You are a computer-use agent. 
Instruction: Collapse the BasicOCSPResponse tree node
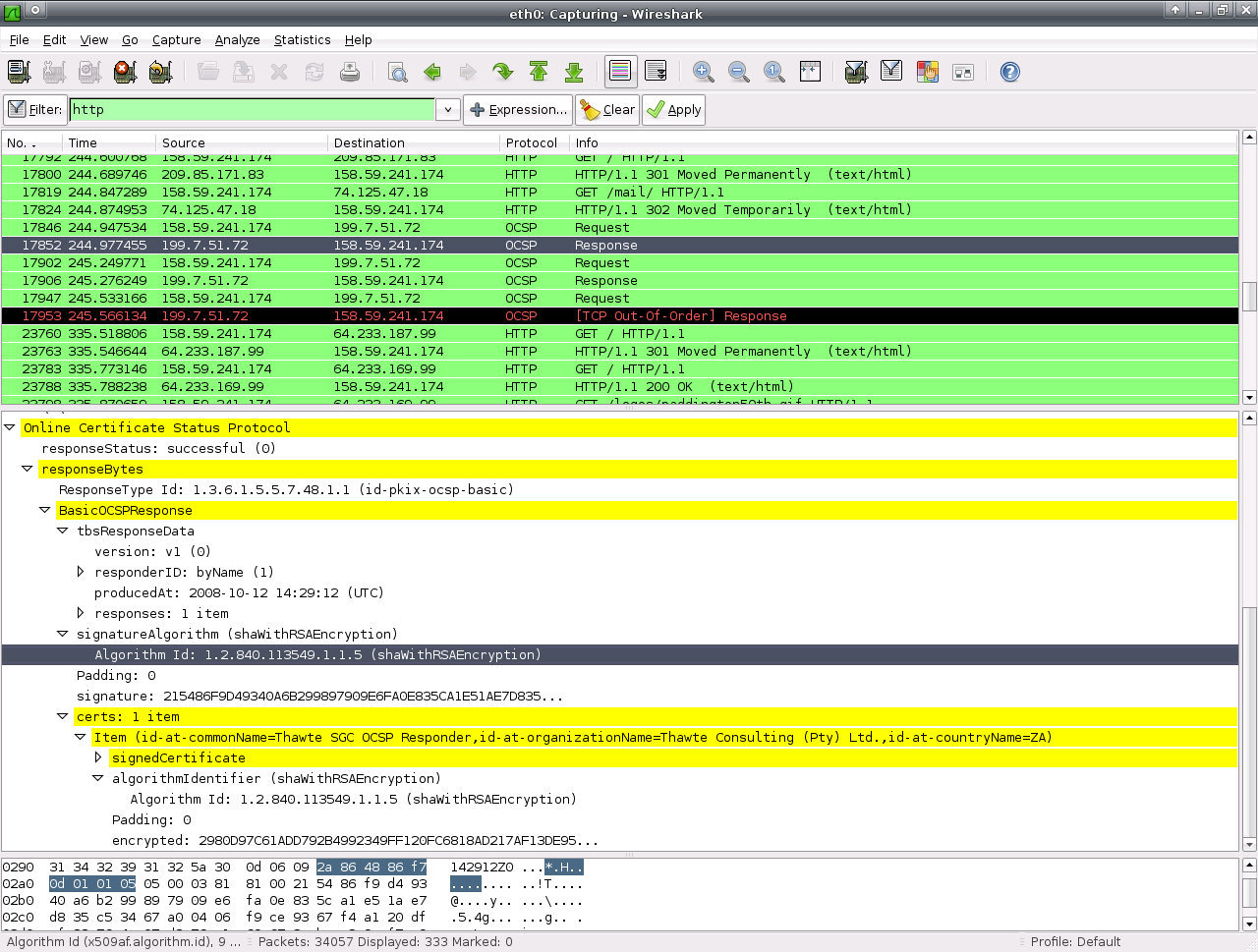click(x=45, y=510)
